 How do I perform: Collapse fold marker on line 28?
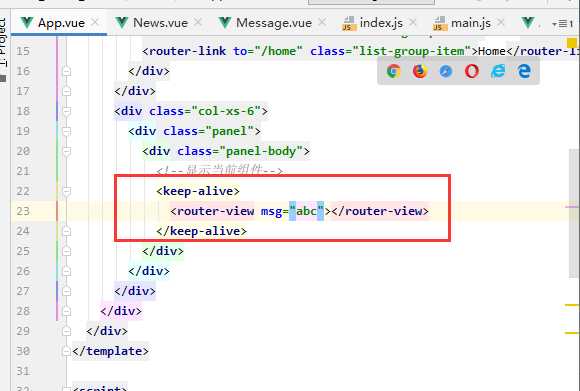tap(67, 311)
